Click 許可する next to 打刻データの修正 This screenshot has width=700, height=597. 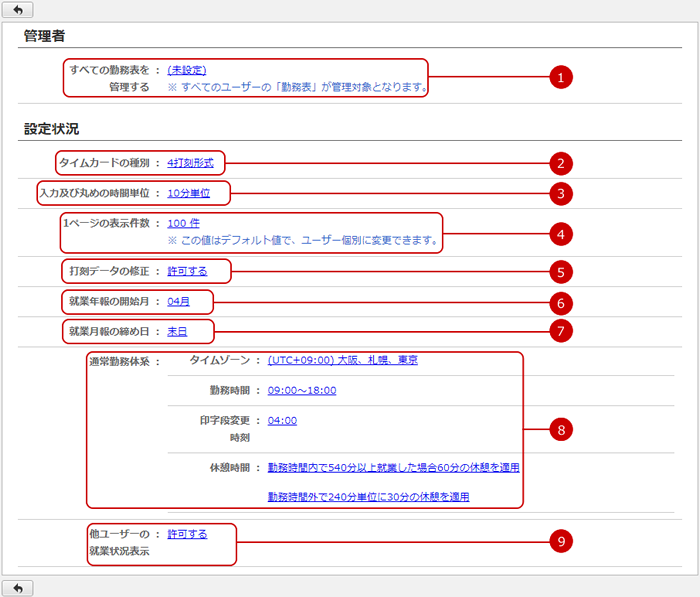[x=187, y=271]
